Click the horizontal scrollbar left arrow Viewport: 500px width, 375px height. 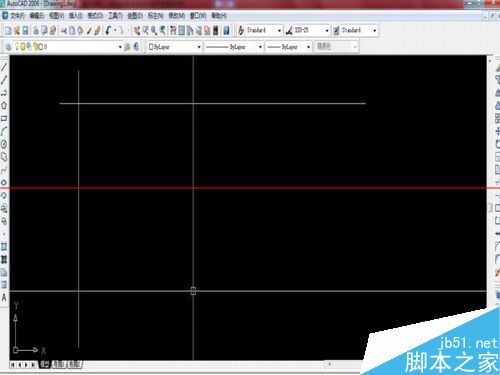click(x=329, y=364)
